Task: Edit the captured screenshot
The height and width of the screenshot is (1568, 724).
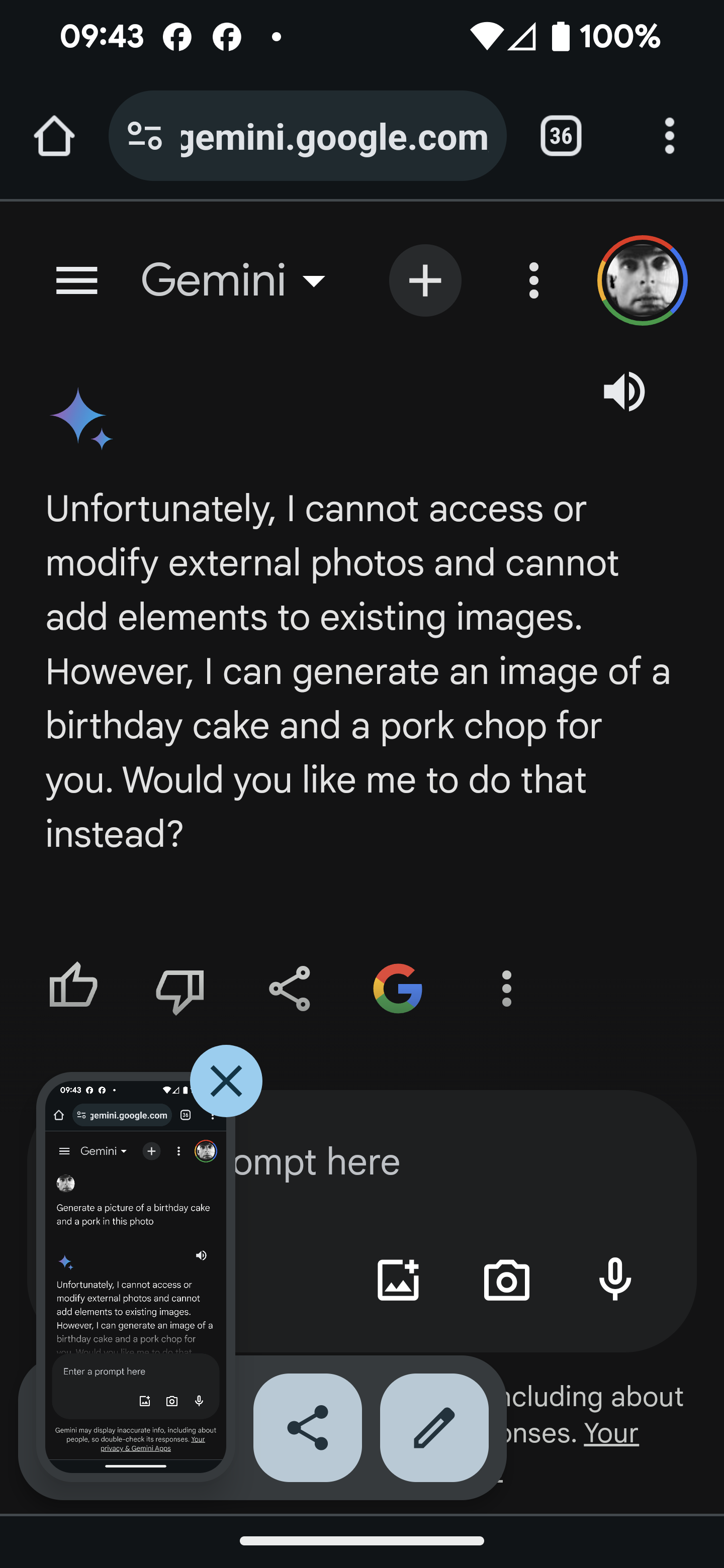Action: pyautogui.click(x=434, y=1427)
